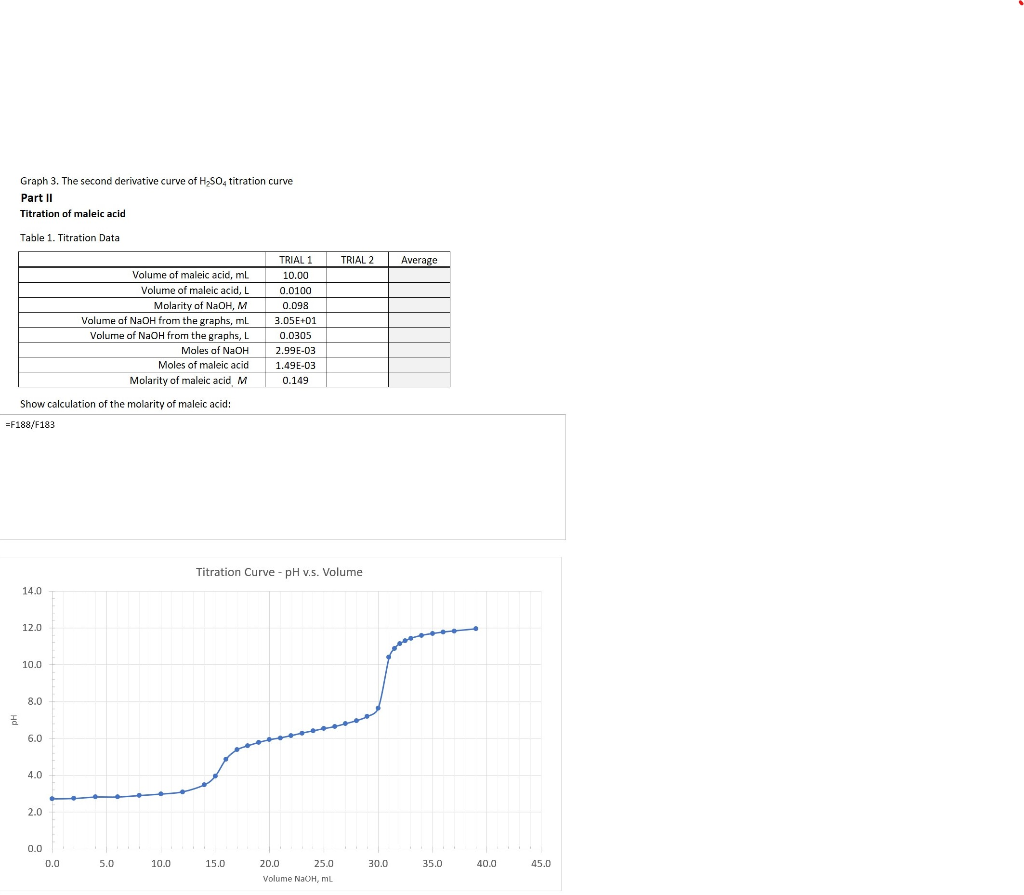Click the 'Volume NaOH, mL' axis title
This screenshot has height=895, width=1024.
pos(298,879)
